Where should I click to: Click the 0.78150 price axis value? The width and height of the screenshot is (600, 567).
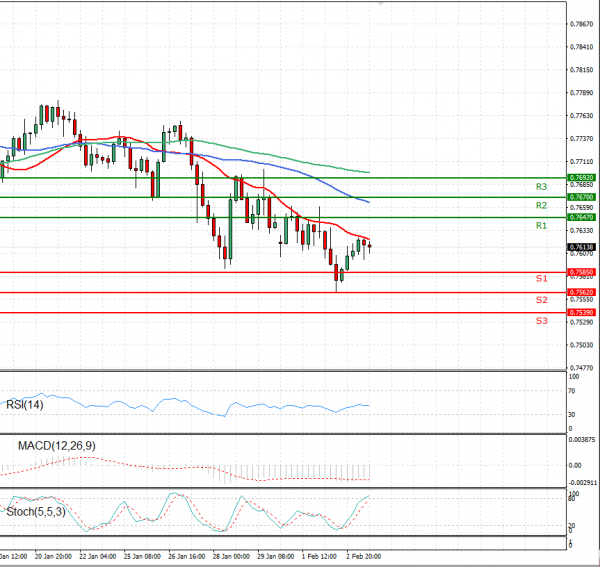(581, 70)
